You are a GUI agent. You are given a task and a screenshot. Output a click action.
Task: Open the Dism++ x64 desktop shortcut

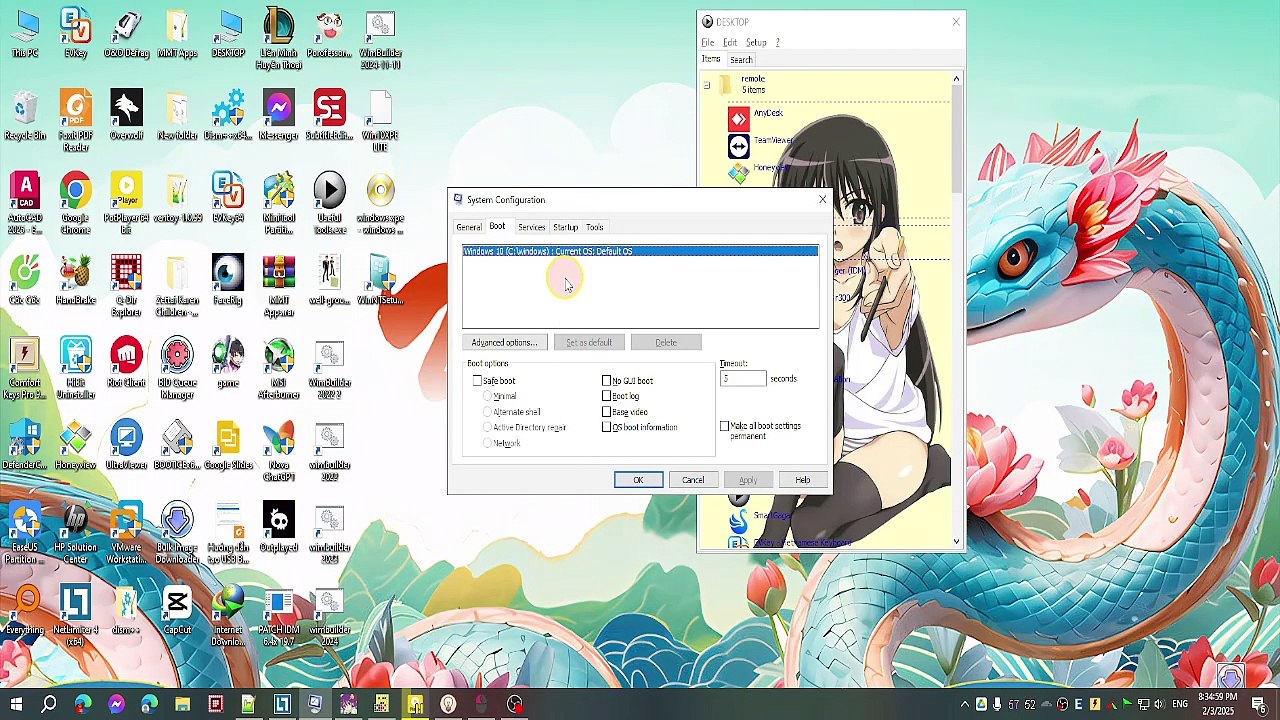pyautogui.click(x=227, y=115)
